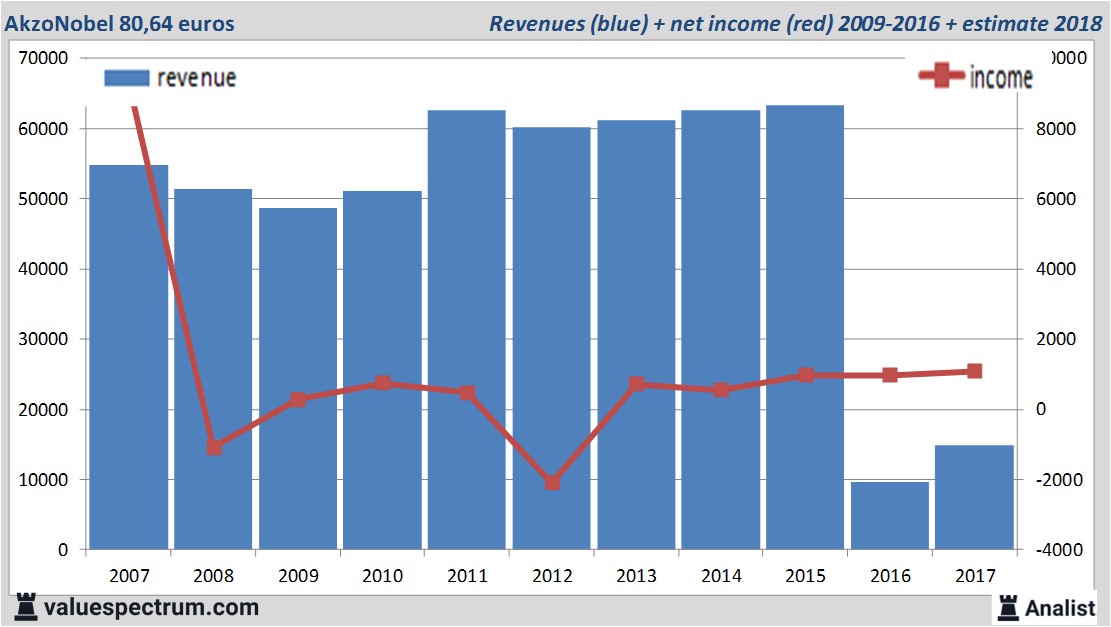1111x627 pixels.
Task: Click the 2011 income data point
Action: tap(467, 392)
